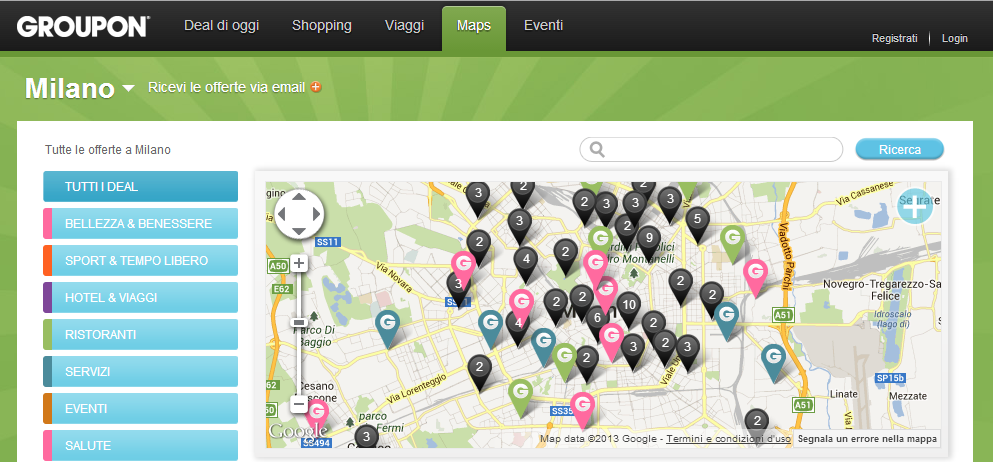The width and height of the screenshot is (993, 462).
Task: Focus the deal search input field
Action: click(711, 149)
